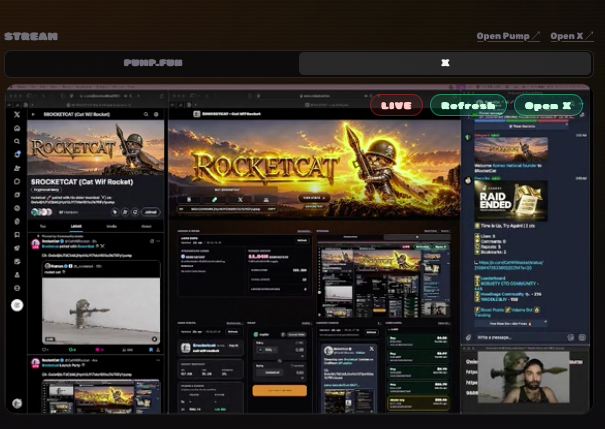Bookmark the pinned RocketCat post
Image resolution: width=605 pixels, height=429 pixels.
click(x=151, y=350)
